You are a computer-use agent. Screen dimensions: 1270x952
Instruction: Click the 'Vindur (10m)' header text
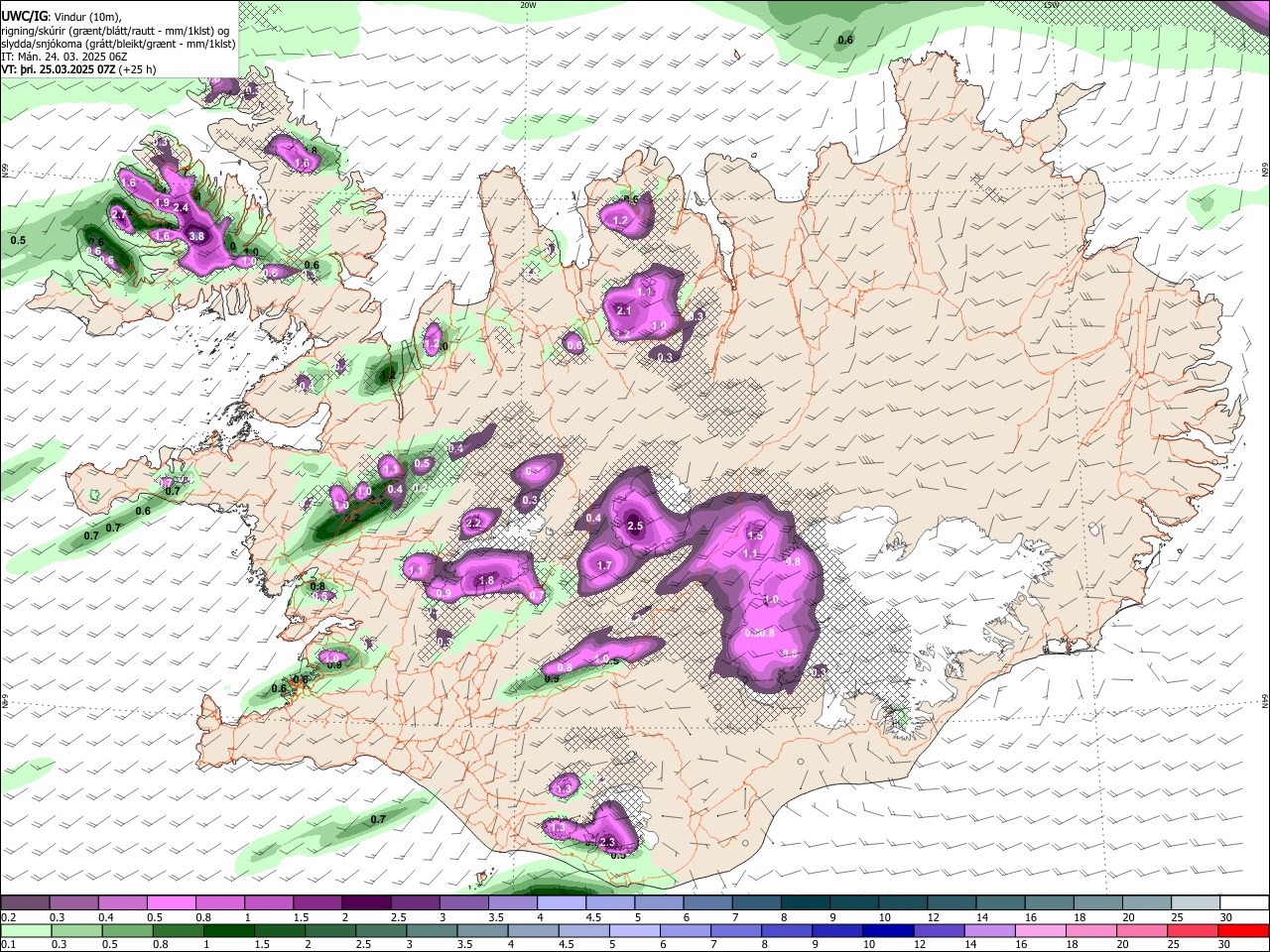(x=86, y=16)
